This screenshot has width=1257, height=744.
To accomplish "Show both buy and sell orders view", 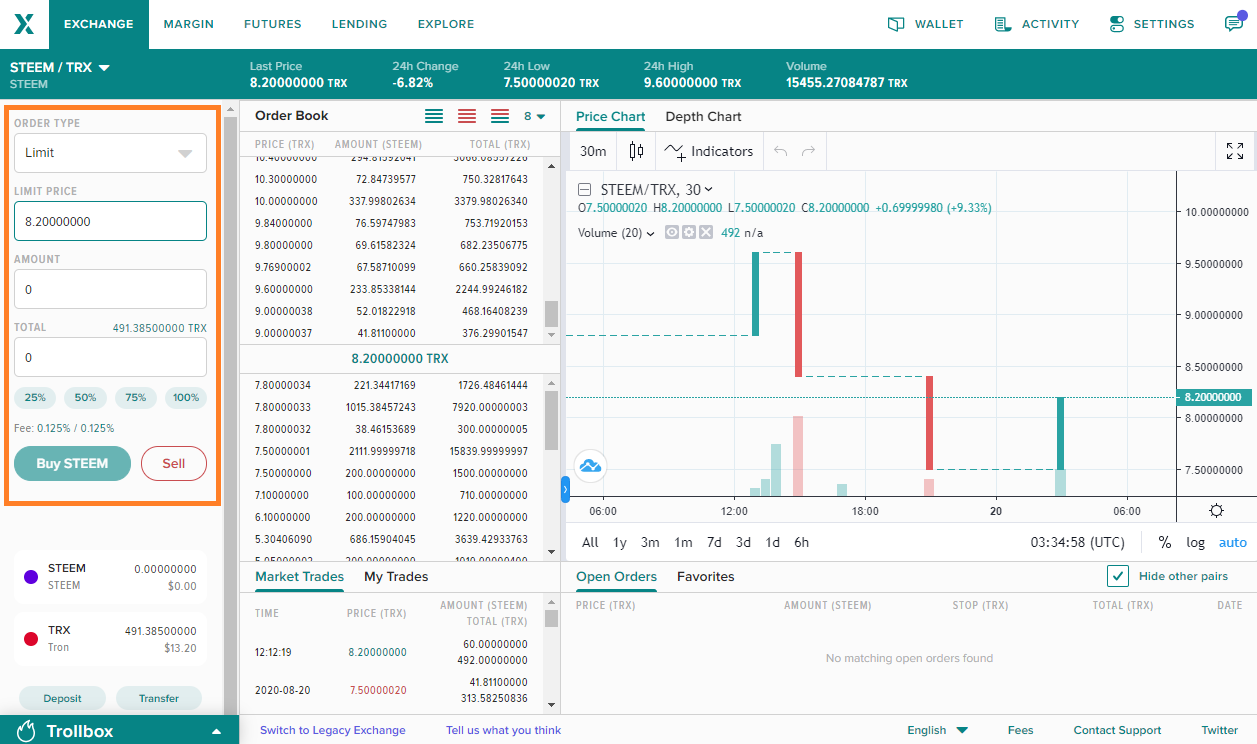I will point(500,116).
